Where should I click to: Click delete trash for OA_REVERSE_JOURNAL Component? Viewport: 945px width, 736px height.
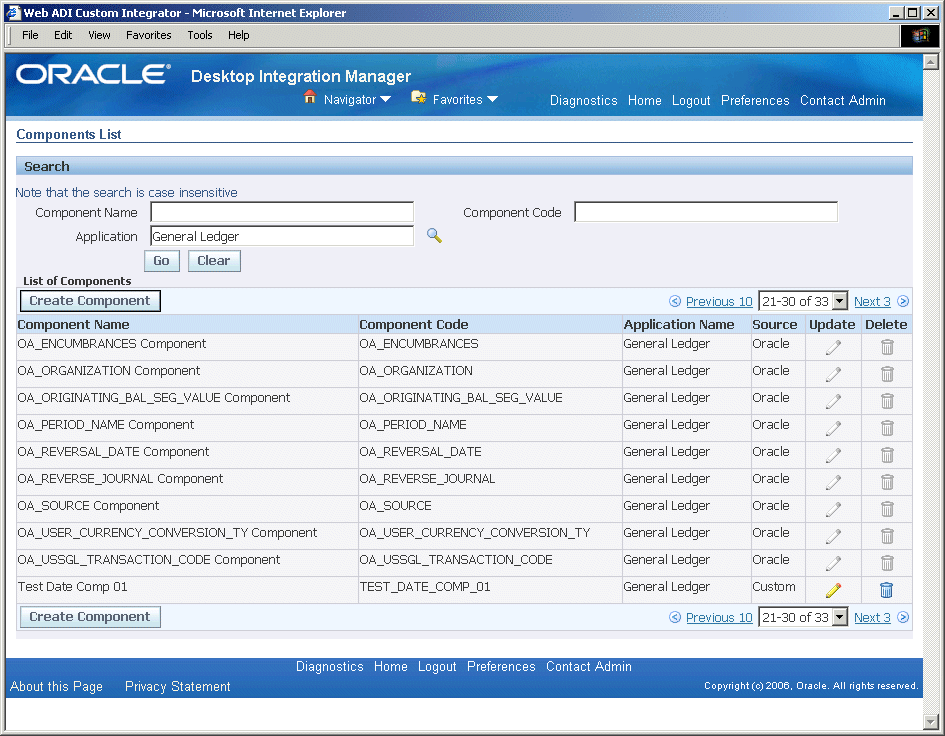tap(887, 482)
